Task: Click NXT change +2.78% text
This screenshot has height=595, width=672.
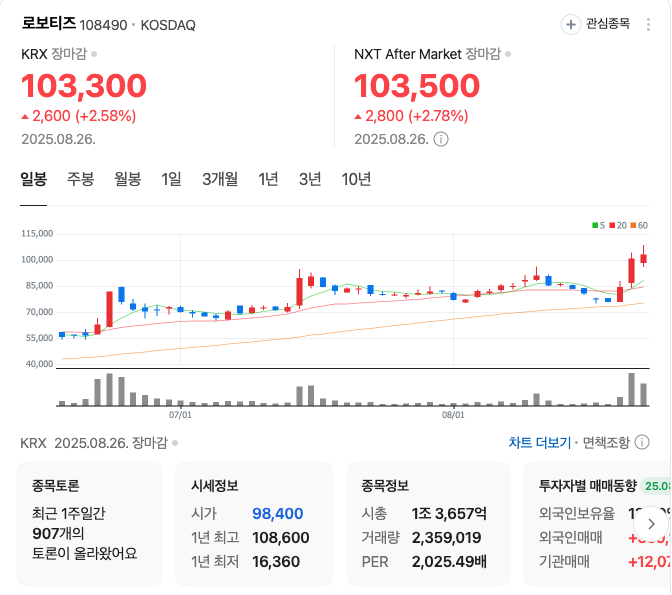Action: (x=438, y=116)
